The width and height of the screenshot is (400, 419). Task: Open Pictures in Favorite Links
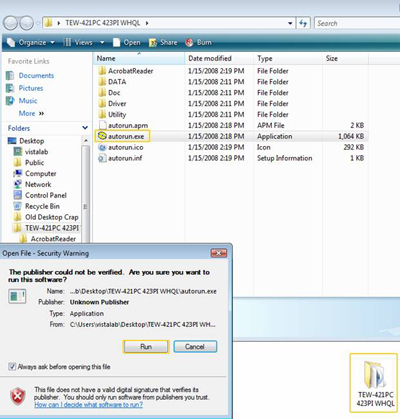click(x=31, y=88)
